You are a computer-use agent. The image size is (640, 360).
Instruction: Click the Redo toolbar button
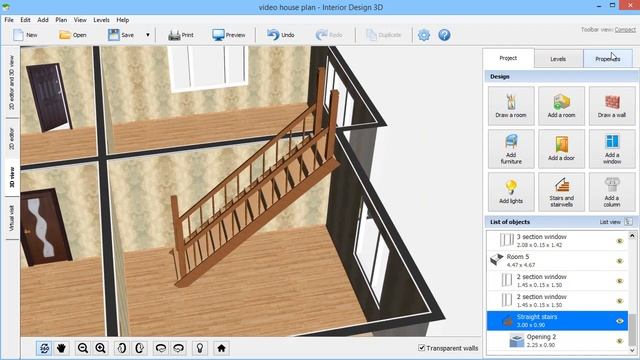(329, 35)
